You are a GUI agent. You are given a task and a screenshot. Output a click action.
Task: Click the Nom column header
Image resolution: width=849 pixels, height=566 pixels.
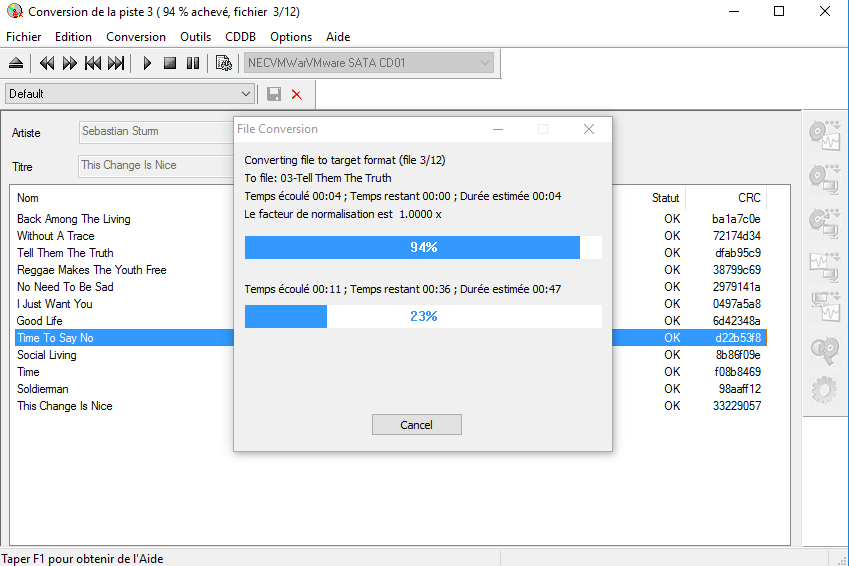[28, 198]
